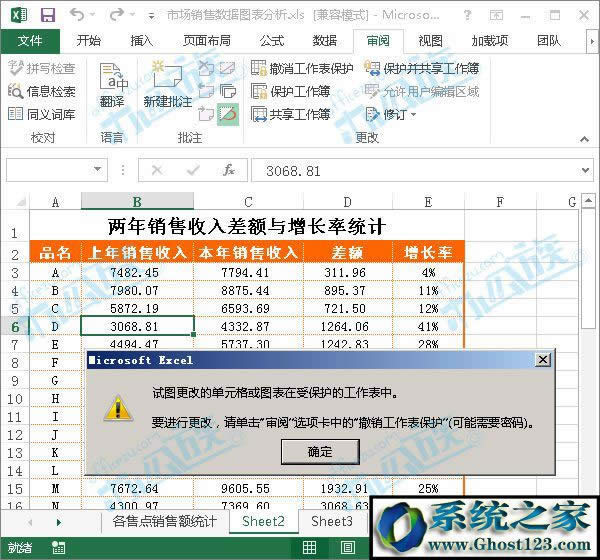This screenshot has width=600, height=560.
Task: Open Customize Quick Access Toolbar dropdown
Action: 152,16
